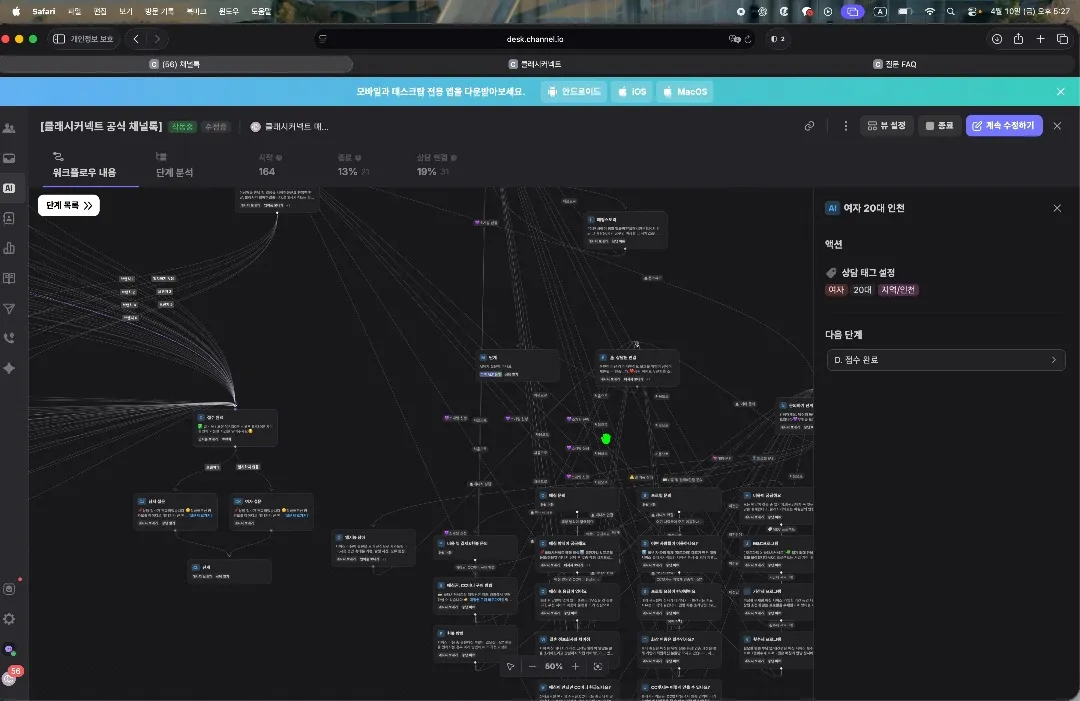Click the phone calls icon in sidebar
Screen dimensions: 1080x701
pos(9,338)
